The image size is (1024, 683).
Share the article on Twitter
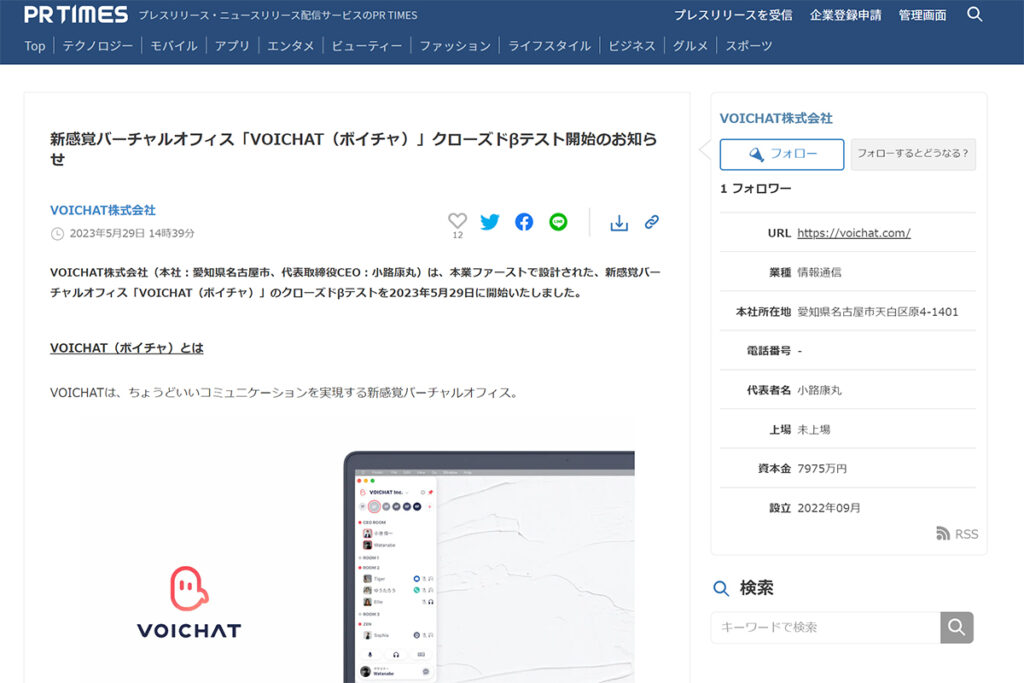[489, 222]
